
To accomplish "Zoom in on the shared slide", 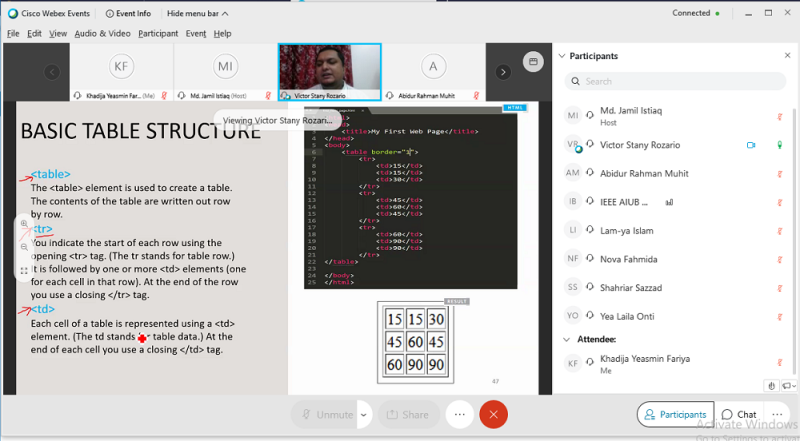I will pyautogui.click(x=24, y=225).
